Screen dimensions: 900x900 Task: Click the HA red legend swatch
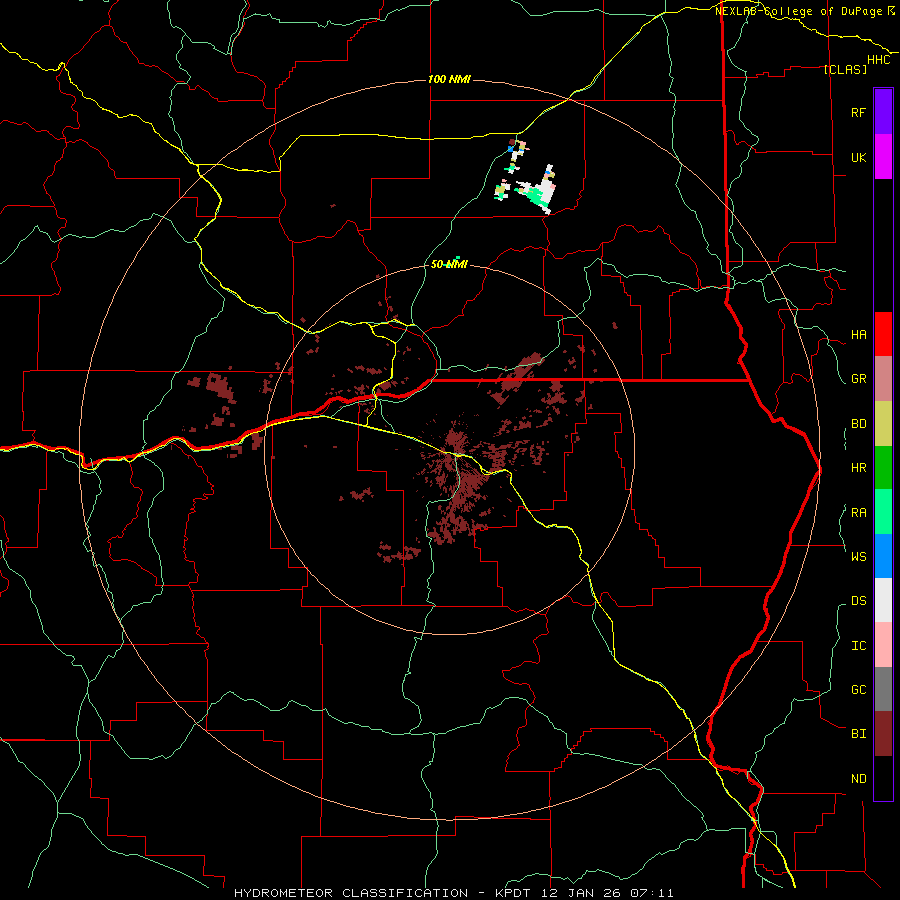pyautogui.click(x=883, y=334)
